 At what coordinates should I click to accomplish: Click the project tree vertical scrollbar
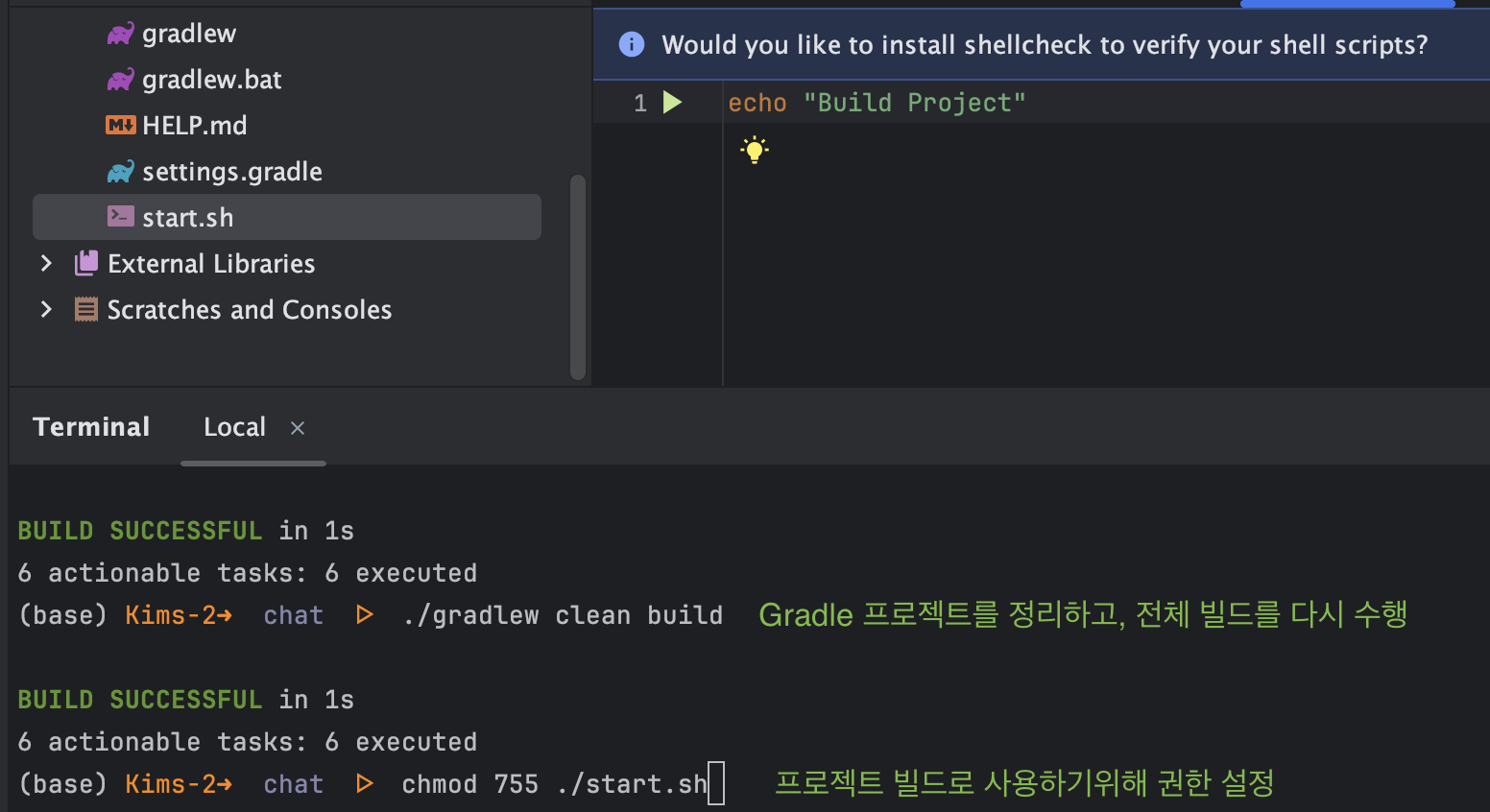pos(577,276)
